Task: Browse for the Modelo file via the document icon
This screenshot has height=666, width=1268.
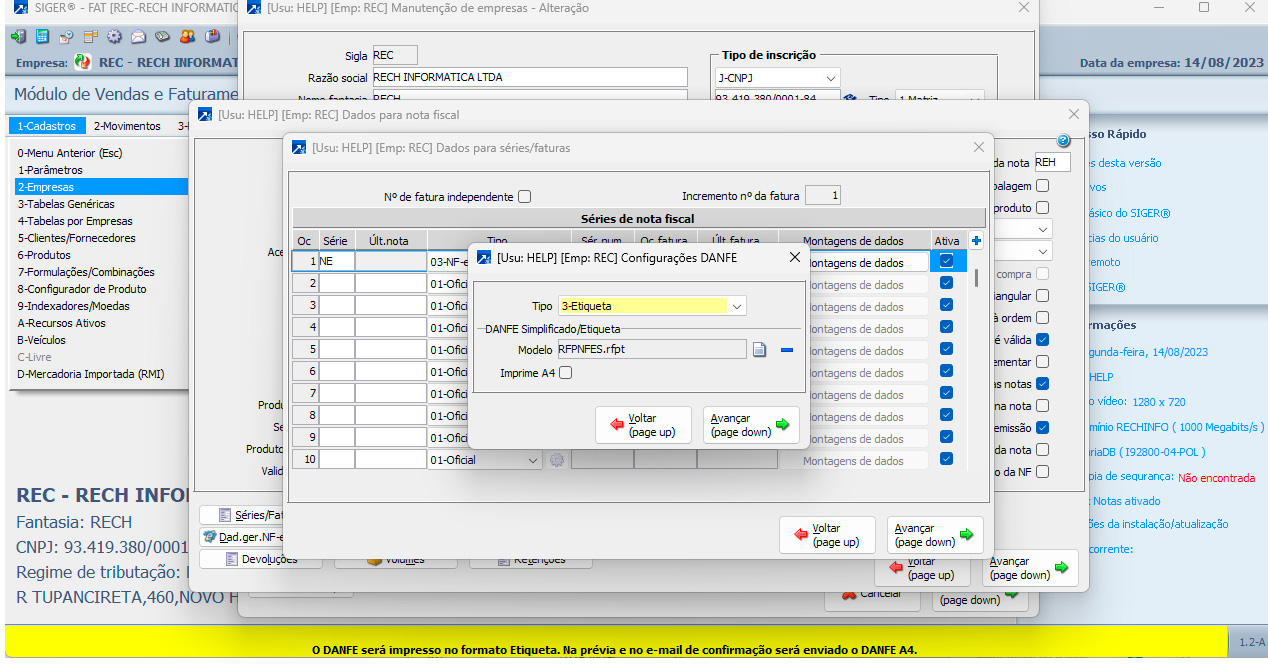Action: coord(760,349)
